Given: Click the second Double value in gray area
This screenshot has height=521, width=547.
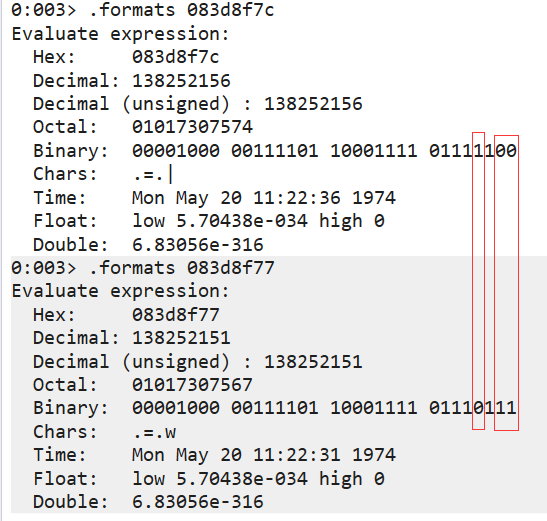Looking at the screenshot, I should tap(197, 501).
